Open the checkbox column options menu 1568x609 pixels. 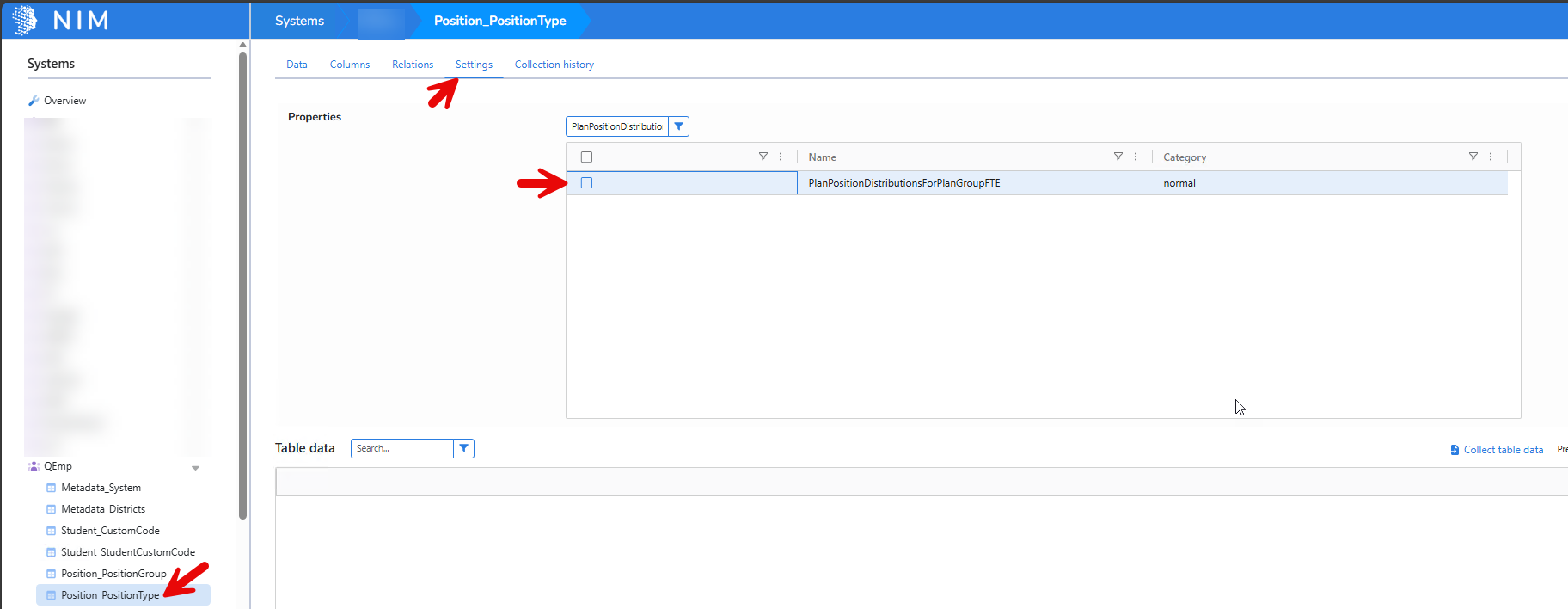(781, 157)
